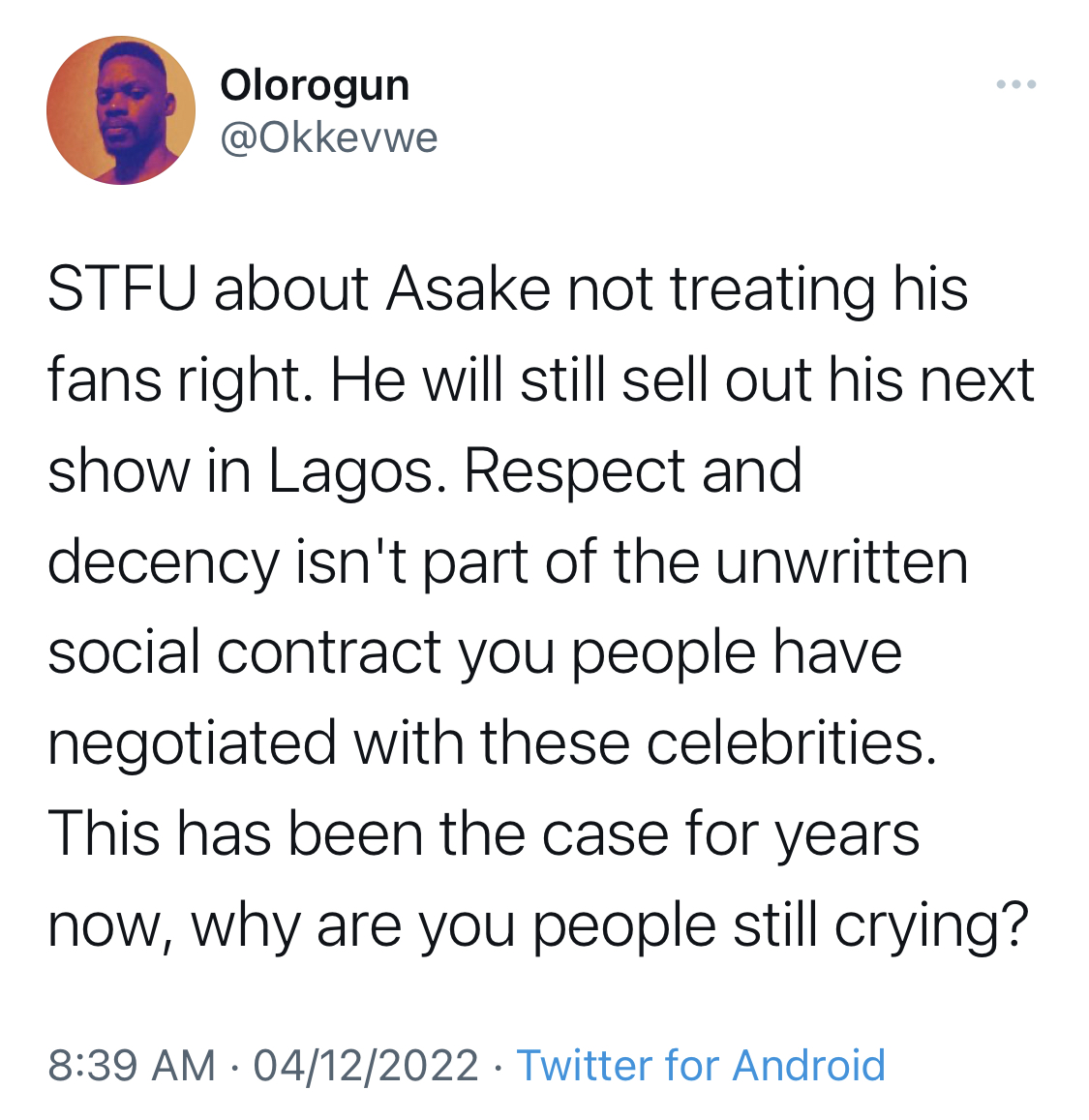Click the display name Olorogun
Screen dimensions: 1089x1120
tap(315, 85)
